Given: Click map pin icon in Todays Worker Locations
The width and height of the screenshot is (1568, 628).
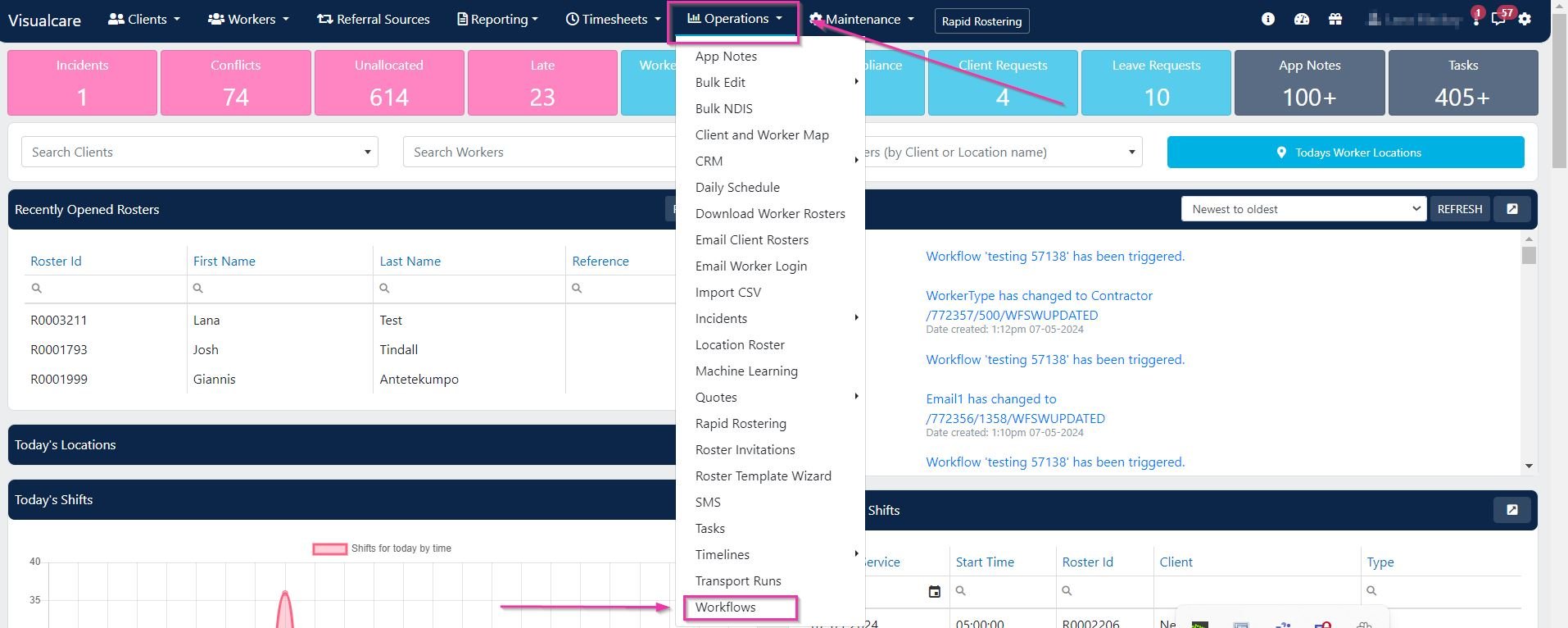Looking at the screenshot, I should tap(1281, 152).
